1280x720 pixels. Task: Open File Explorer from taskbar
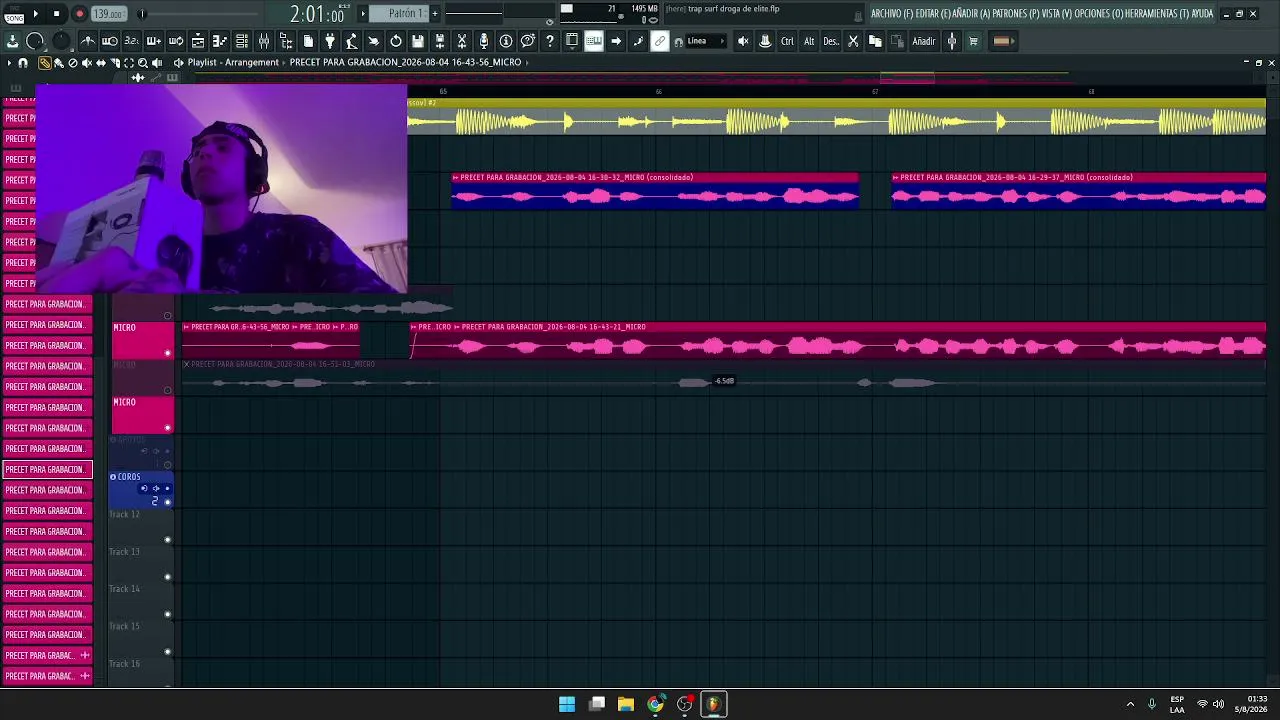(626, 704)
